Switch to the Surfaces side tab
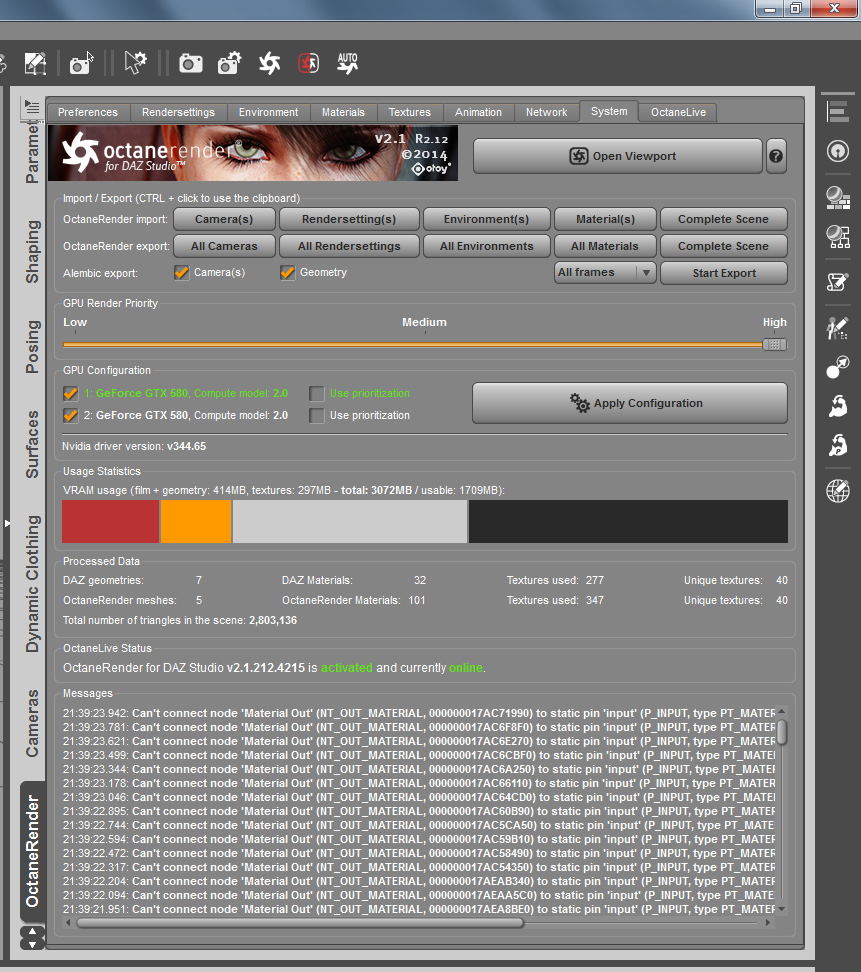The width and height of the screenshot is (861, 972). coord(32,444)
